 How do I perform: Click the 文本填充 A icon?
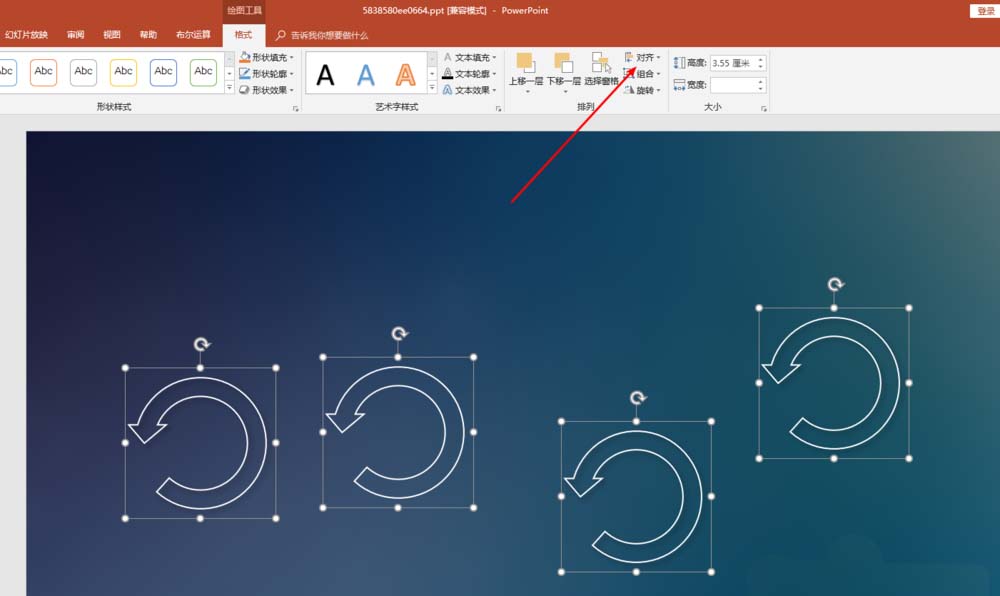[448, 57]
